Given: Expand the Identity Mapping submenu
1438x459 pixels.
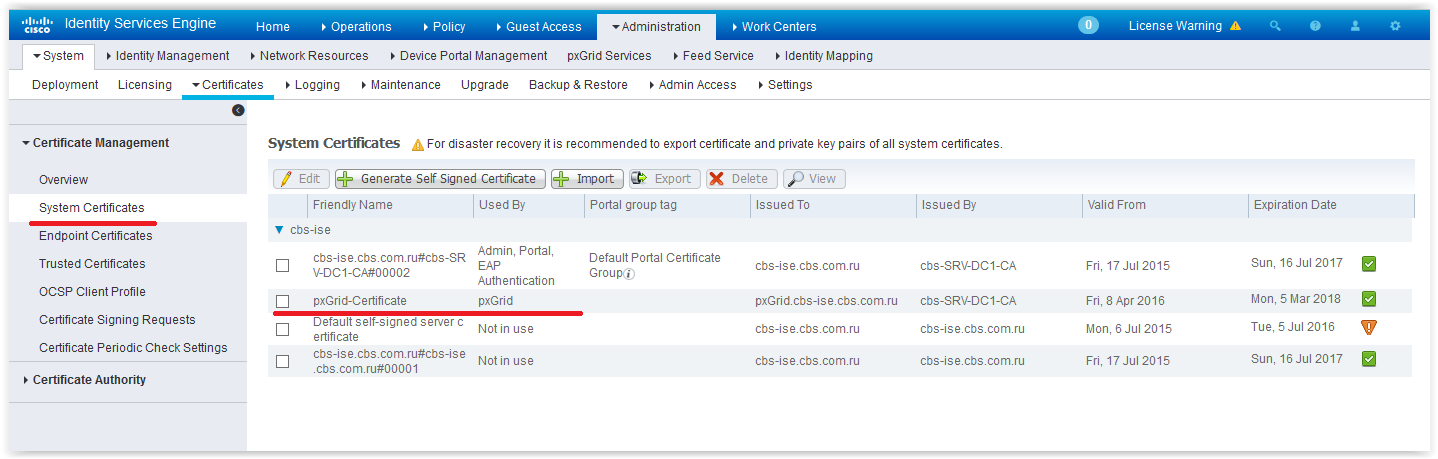Looking at the screenshot, I should click(x=822, y=56).
